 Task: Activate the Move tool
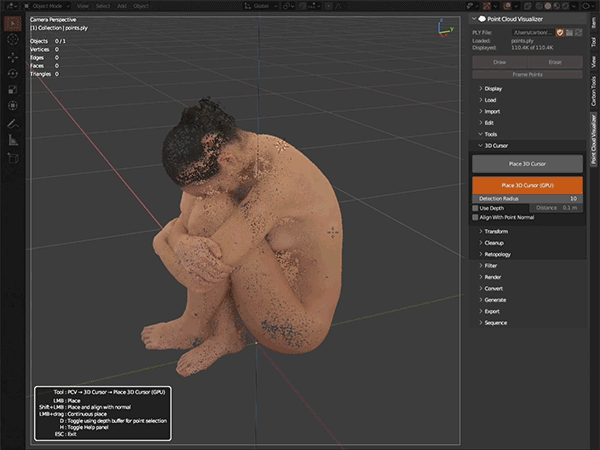[x=13, y=57]
